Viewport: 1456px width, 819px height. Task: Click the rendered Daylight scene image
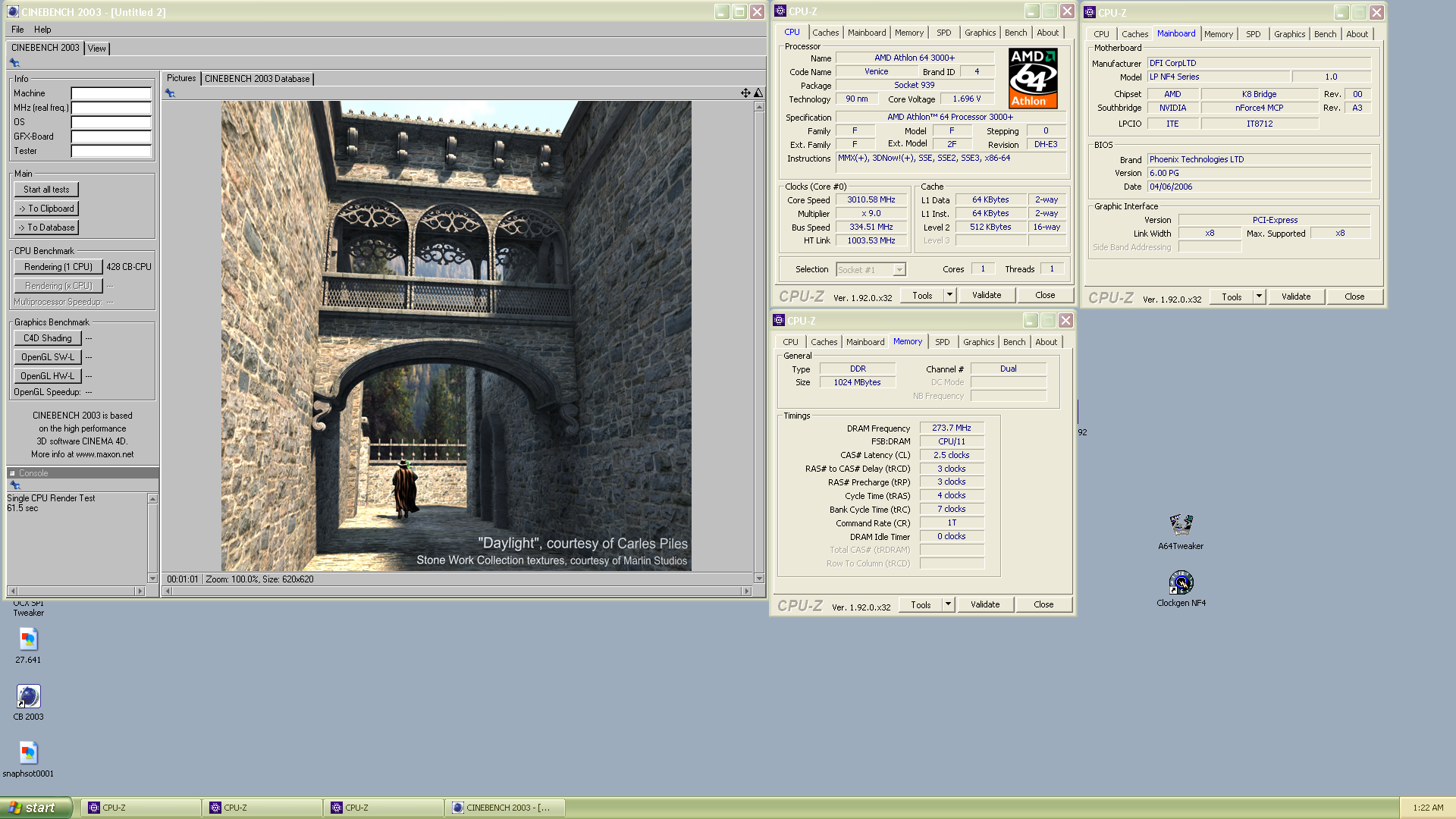(456, 336)
